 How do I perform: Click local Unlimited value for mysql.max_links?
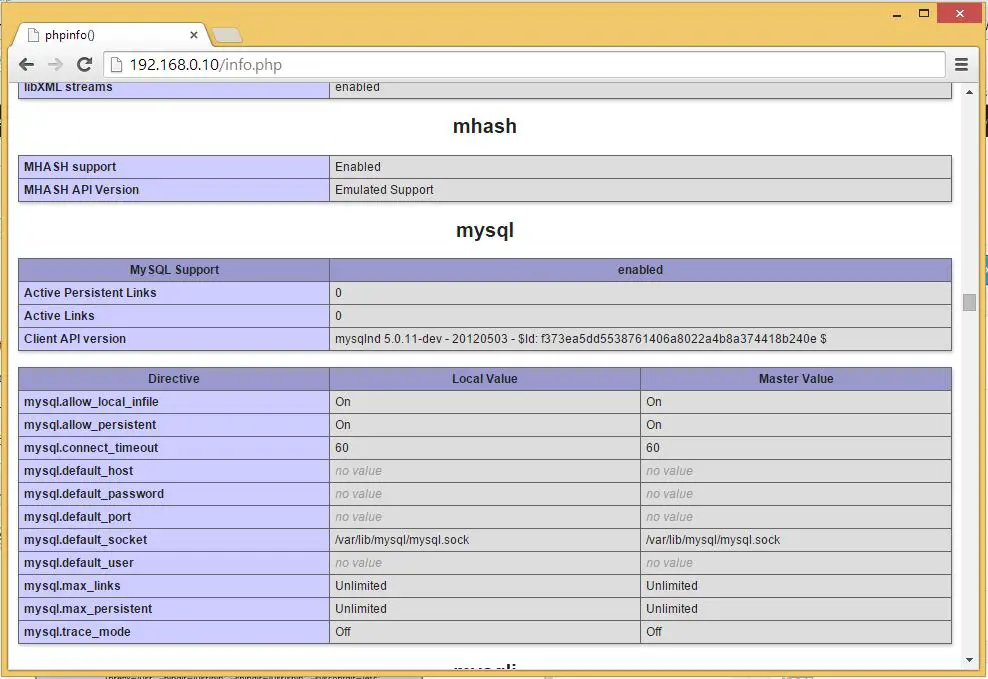tap(361, 586)
